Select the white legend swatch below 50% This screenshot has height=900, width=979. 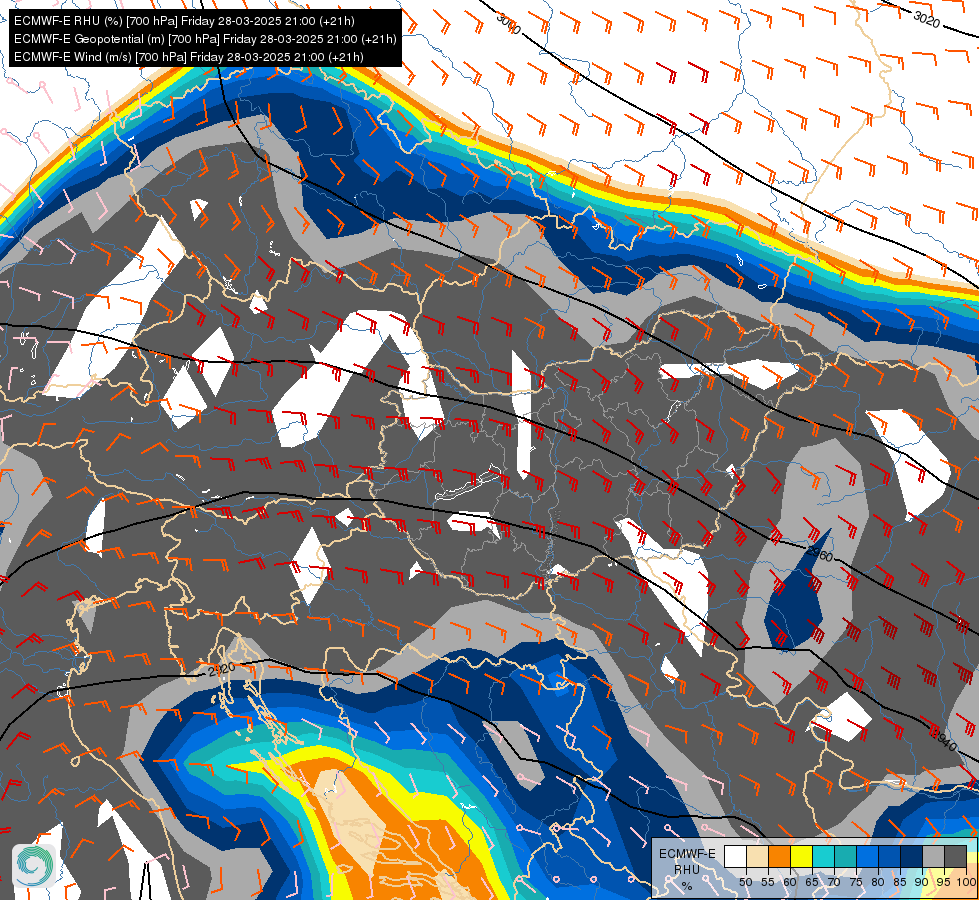point(735,856)
